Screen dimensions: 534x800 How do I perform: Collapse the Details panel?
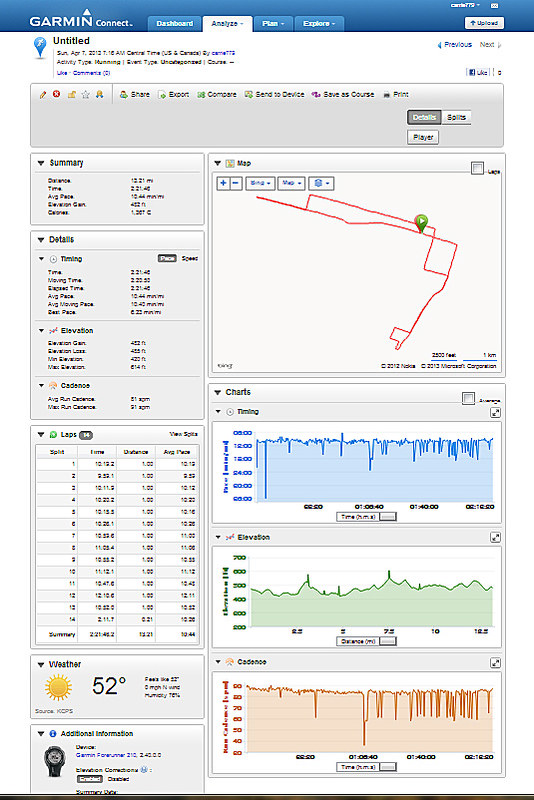41,240
